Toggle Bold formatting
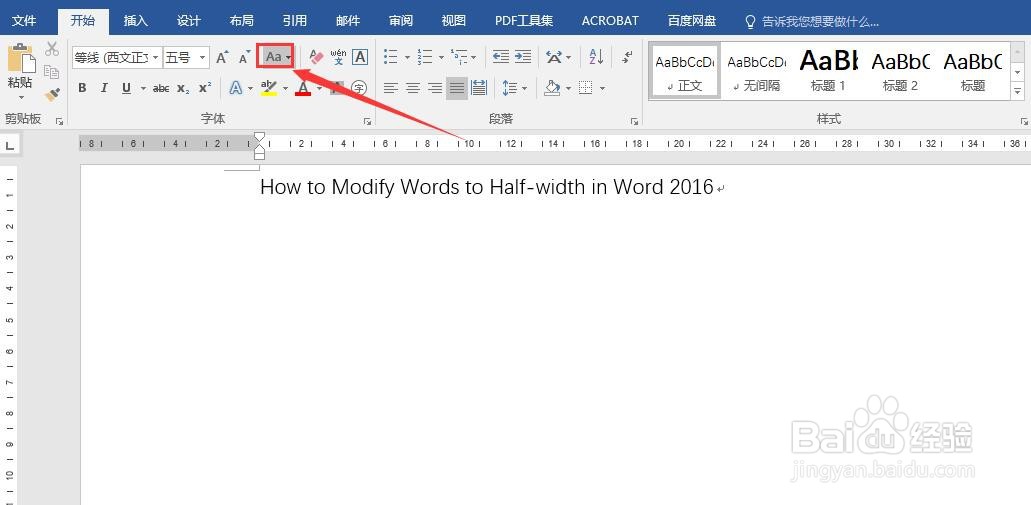Screen dimensions: 1031x505 click(x=82, y=88)
